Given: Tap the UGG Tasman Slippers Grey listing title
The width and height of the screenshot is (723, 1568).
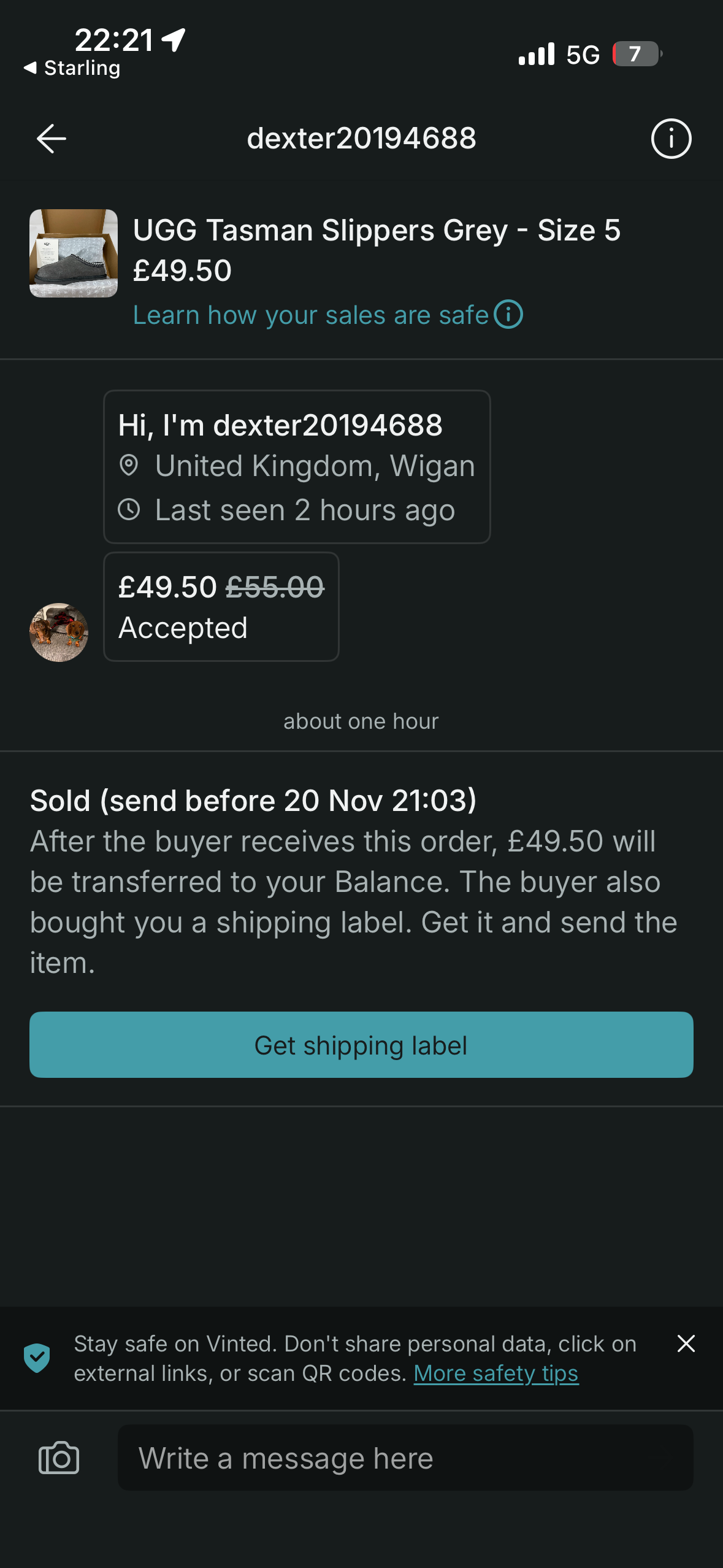Looking at the screenshot, I should [377, 231].
